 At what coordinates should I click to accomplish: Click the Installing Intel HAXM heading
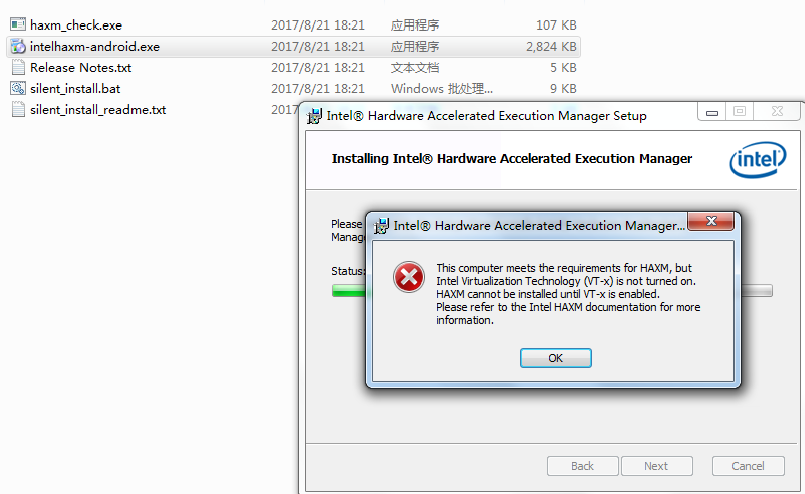[x=511, y=159]
